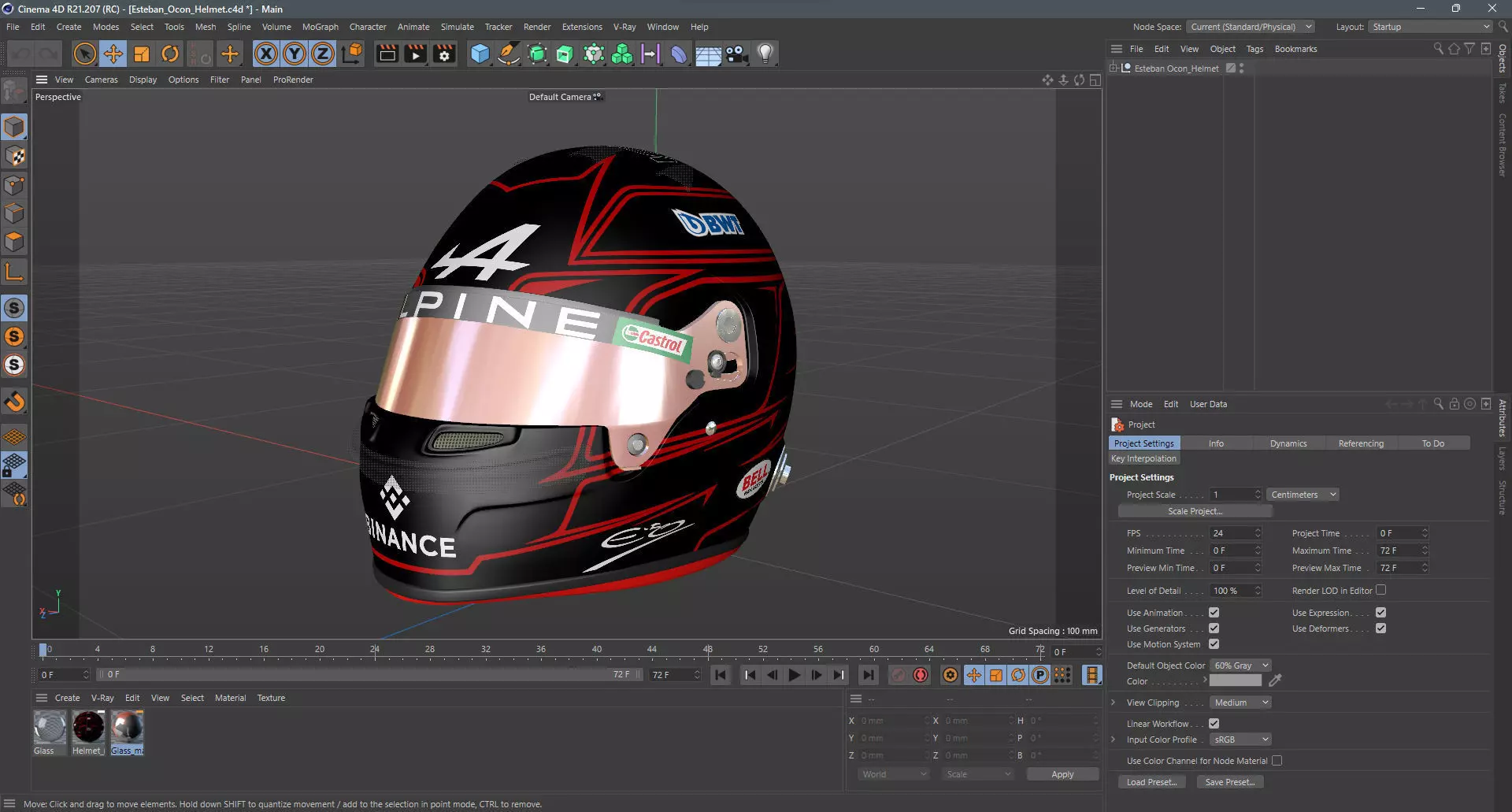Open the viewport Cameras menu
The image size is (1512, 812).
pyautogui.click(x=101, y=80)
